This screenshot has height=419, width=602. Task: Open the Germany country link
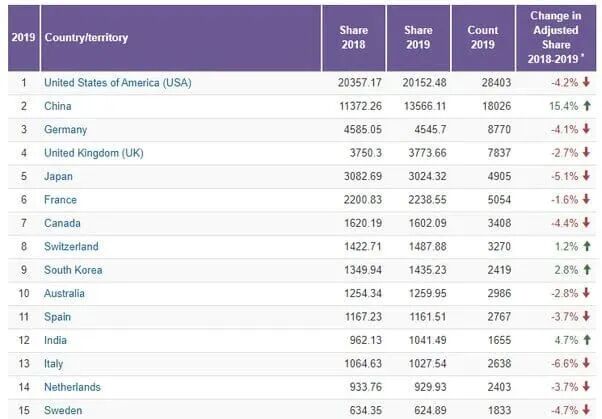tap(66, 129)
